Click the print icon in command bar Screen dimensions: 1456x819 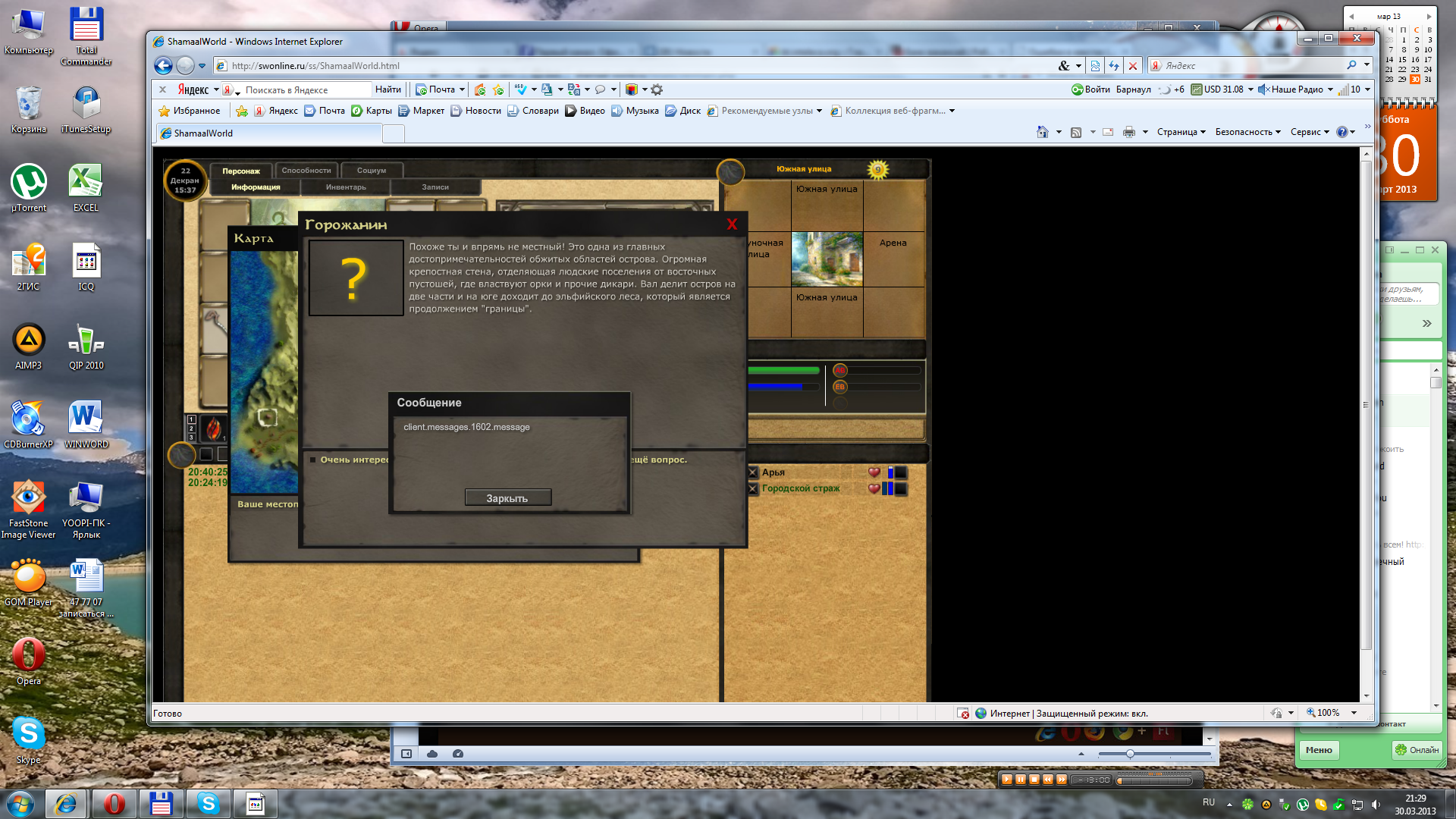point(1129,132)
